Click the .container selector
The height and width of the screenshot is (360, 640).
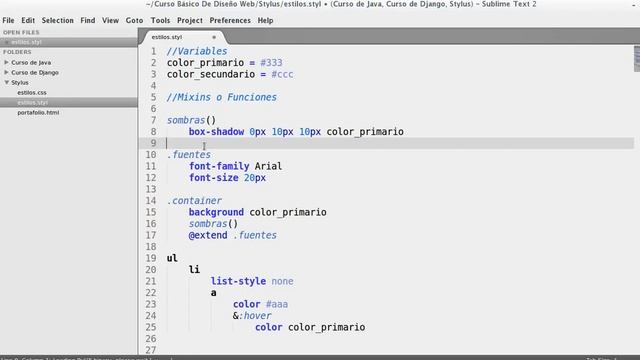point(194,201)
